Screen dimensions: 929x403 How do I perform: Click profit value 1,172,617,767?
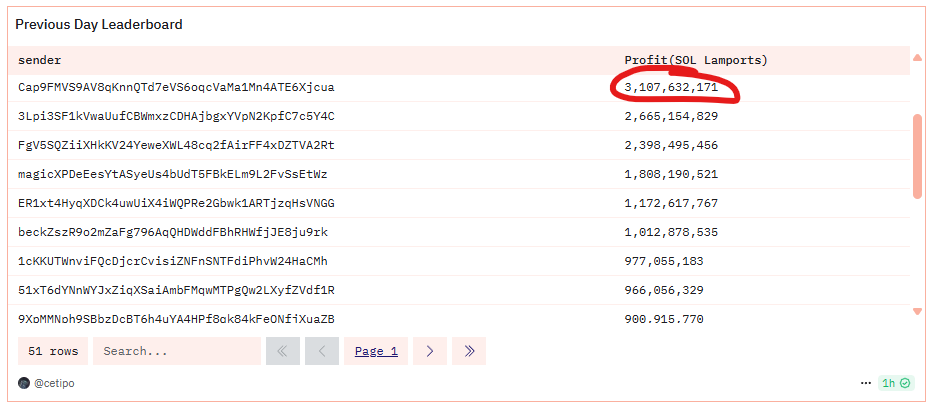point(671,203)
